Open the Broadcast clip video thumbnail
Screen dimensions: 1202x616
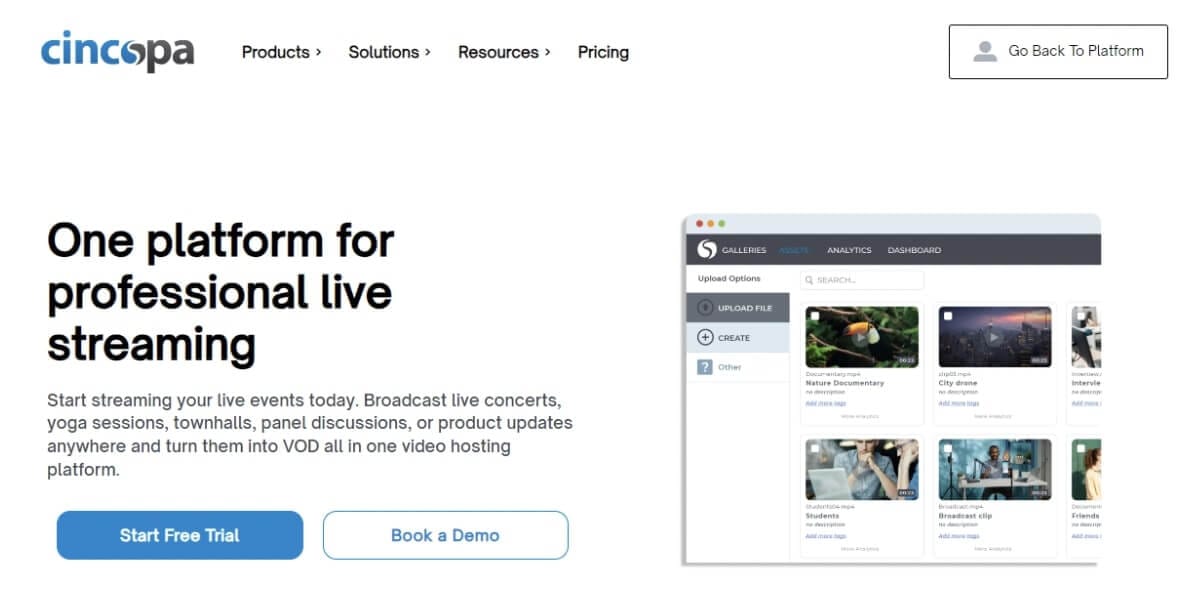[x=995, y=469]
